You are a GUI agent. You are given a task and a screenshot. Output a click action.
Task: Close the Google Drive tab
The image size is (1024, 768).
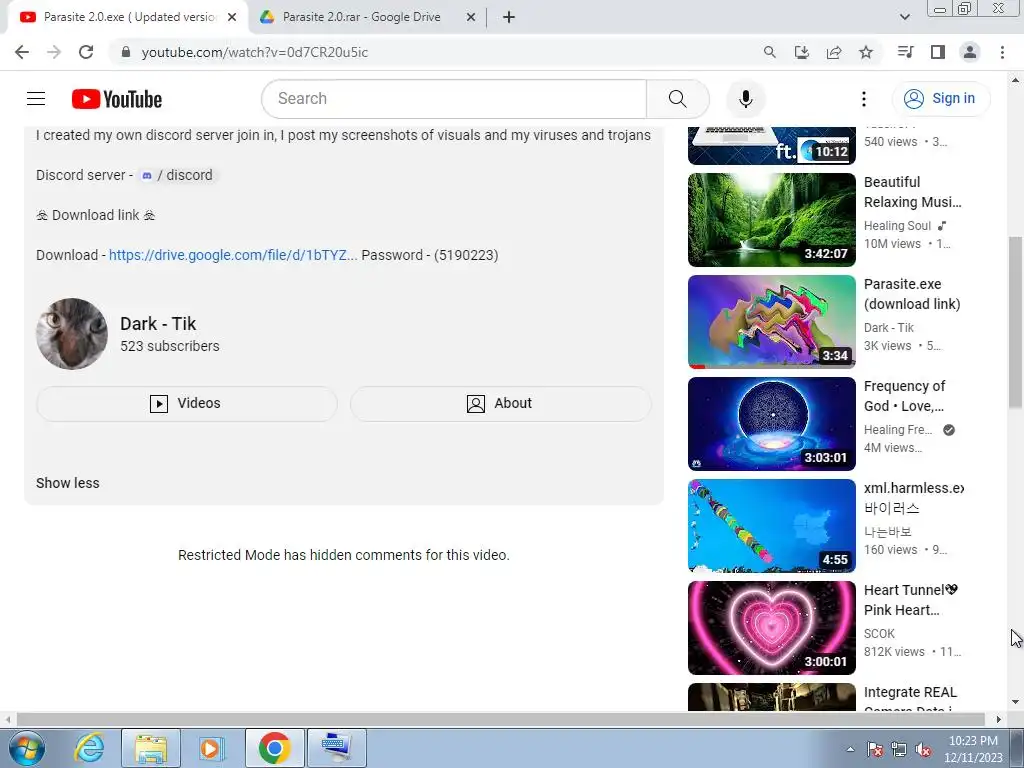[471, 18]
